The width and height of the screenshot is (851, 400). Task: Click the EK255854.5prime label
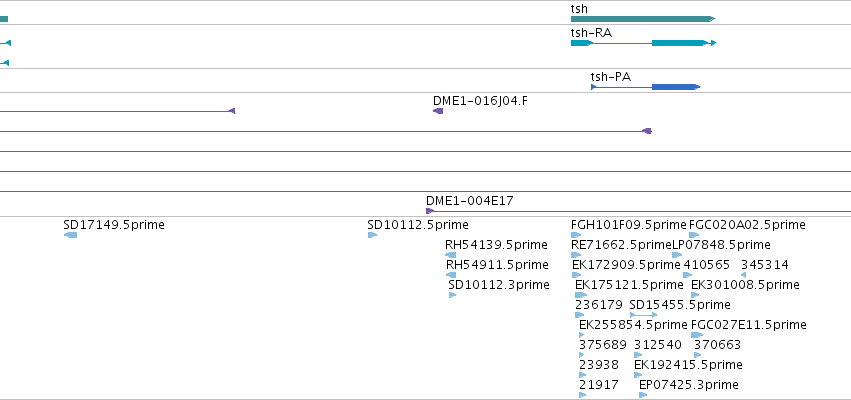633,325
